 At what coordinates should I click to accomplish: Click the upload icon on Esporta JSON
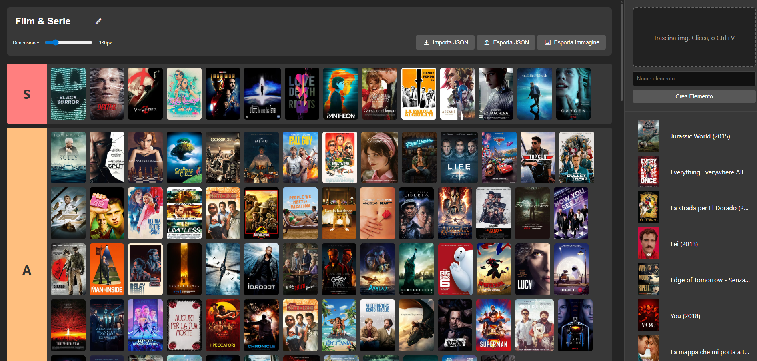[487, 42]
